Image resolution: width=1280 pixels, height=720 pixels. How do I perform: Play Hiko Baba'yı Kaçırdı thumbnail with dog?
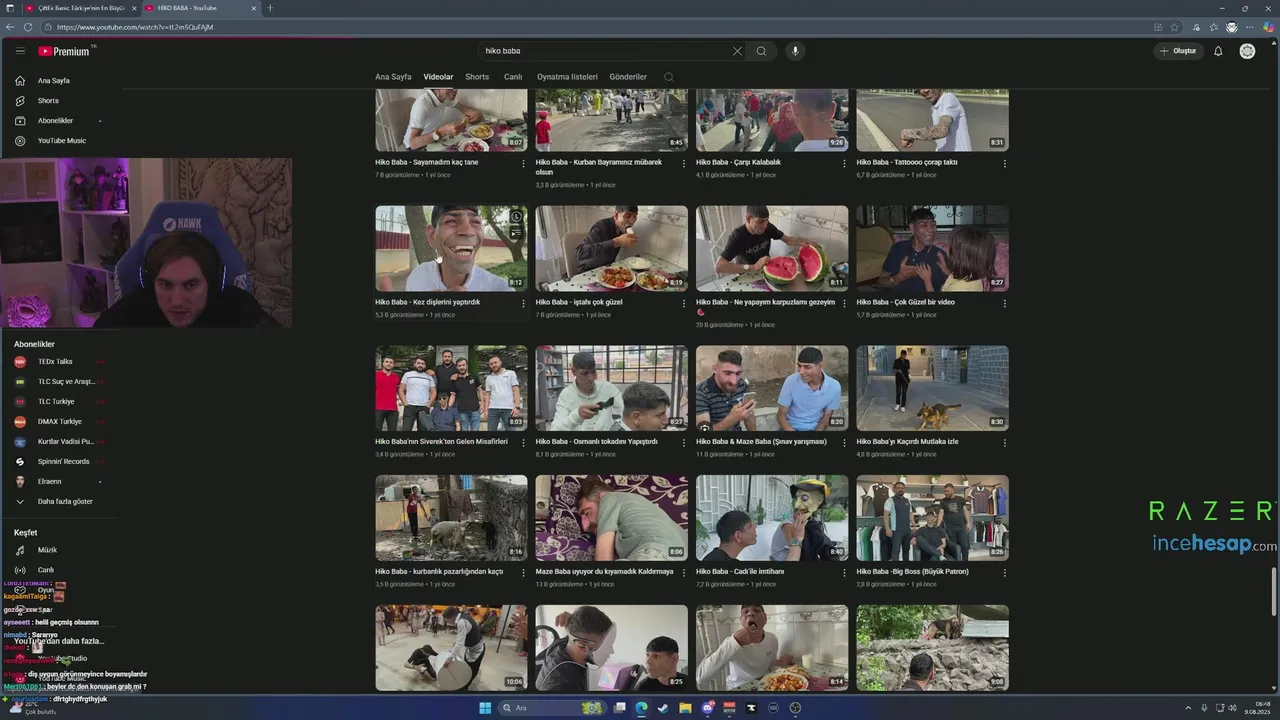click(932, 388)
